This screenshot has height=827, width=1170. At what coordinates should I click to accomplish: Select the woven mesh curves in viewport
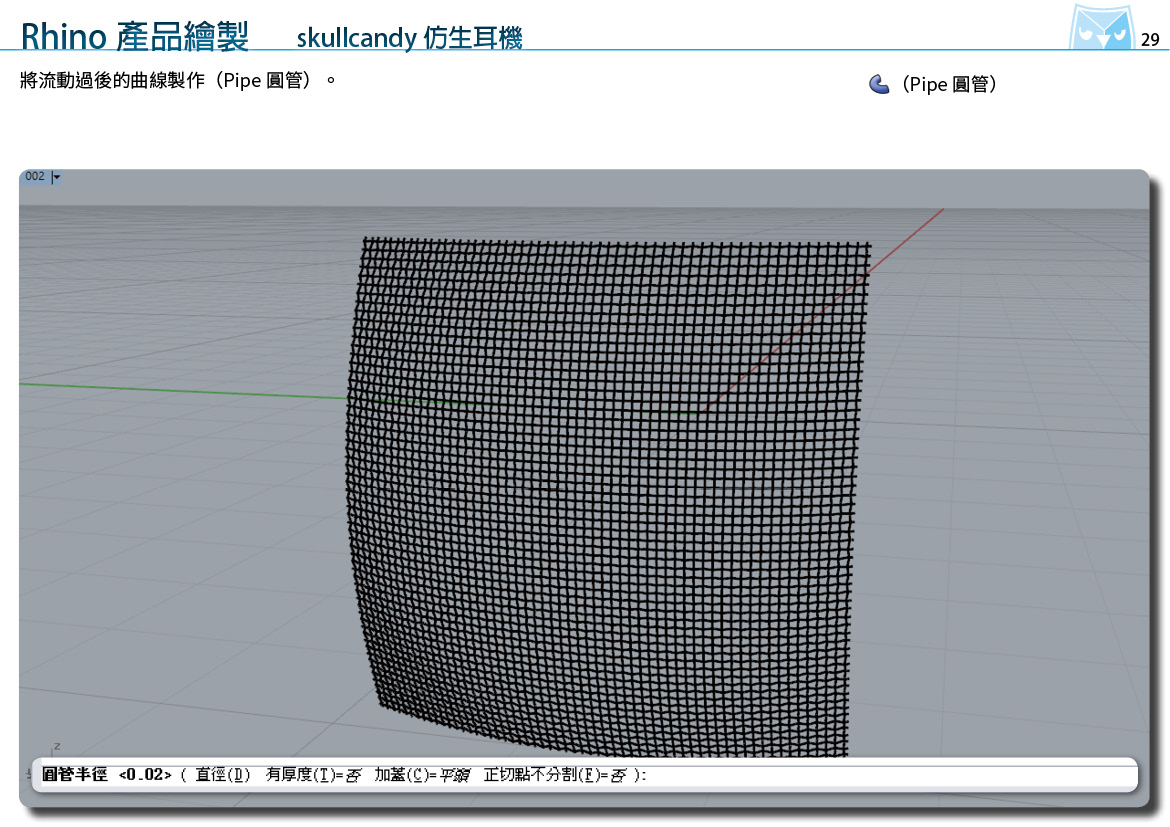click(607, 495)
